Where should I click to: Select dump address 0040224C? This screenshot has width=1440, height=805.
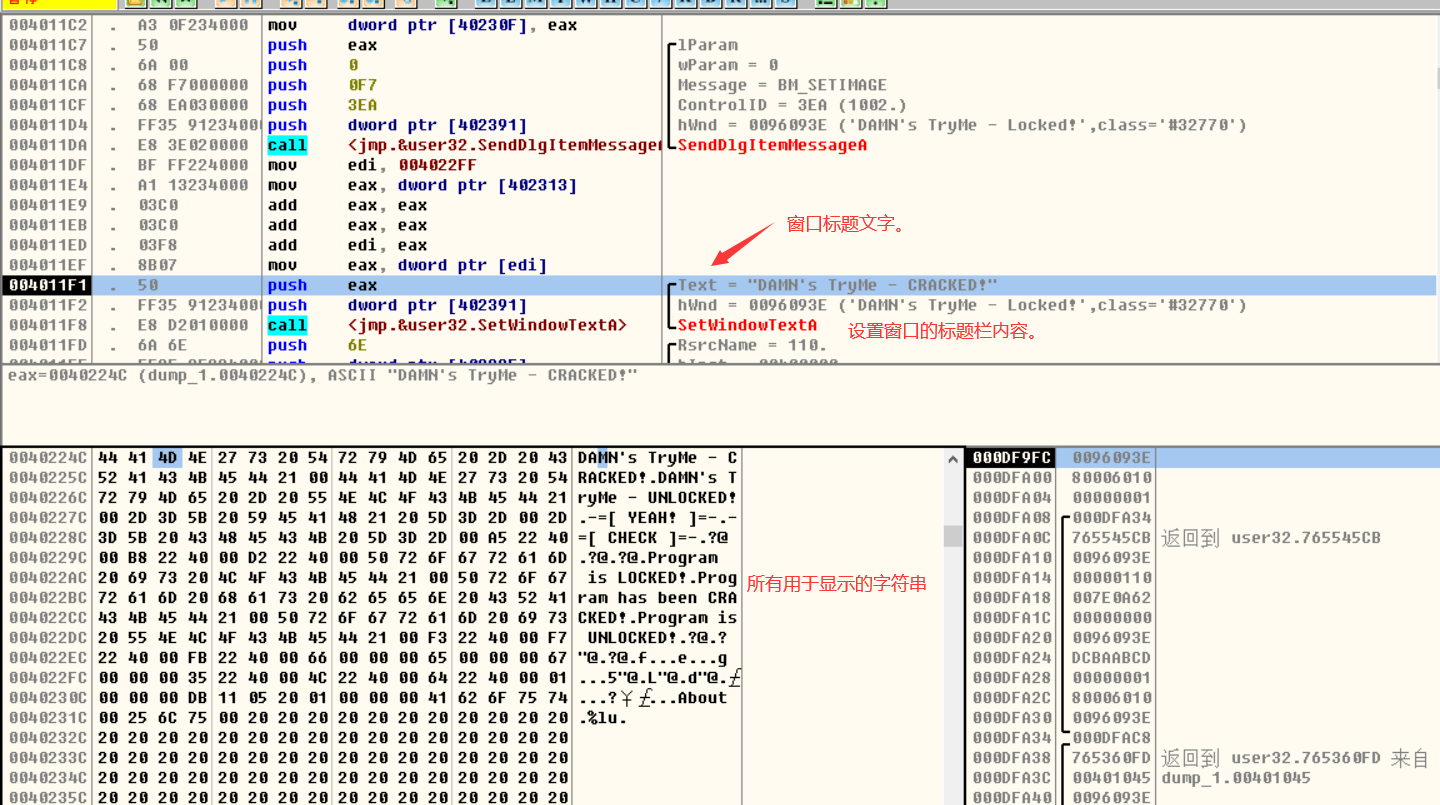[49, 458]
